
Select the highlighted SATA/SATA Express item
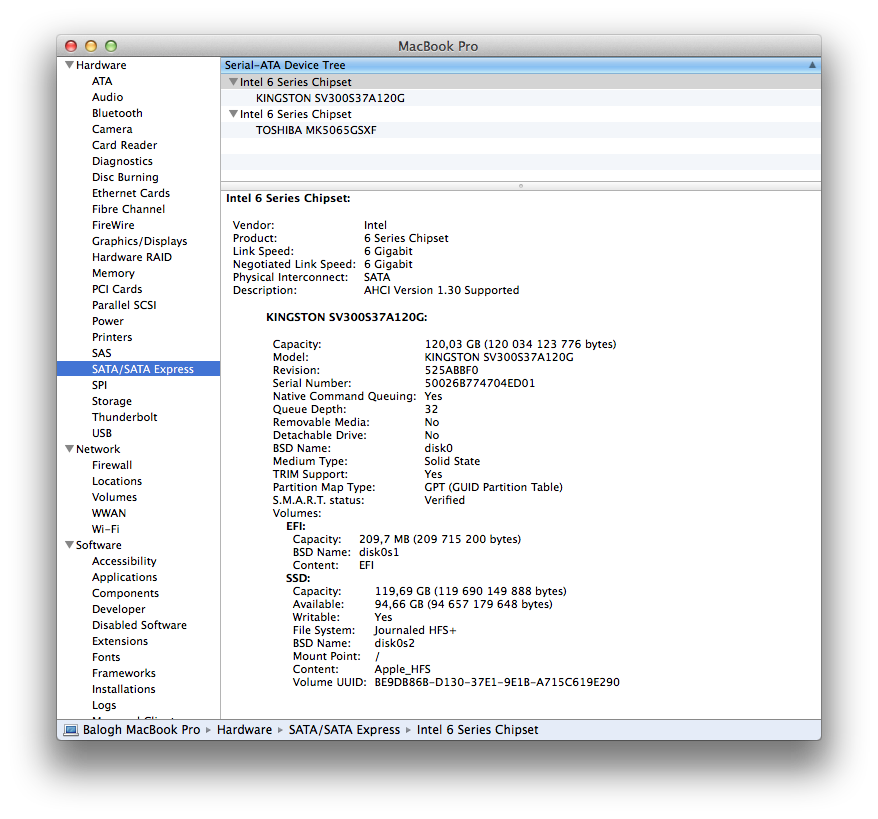[x=138, y=369]
